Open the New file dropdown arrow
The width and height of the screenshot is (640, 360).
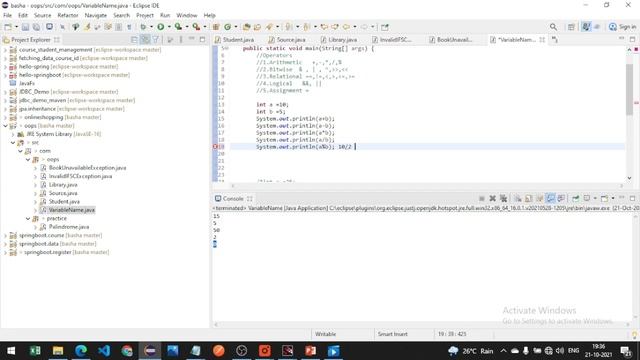point(16,27)
